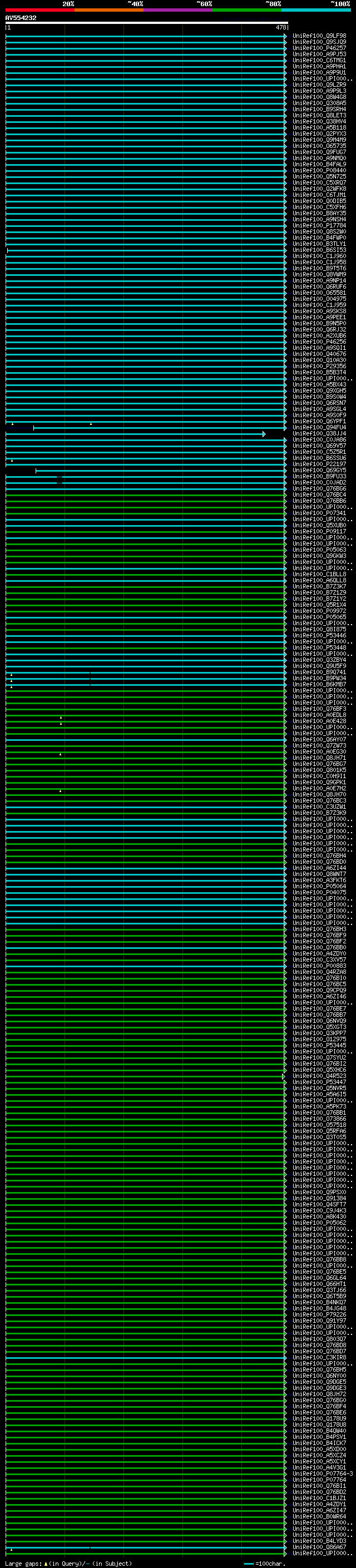Click the tick mark starting UniRef100_Q94FU4 alignment
This screenshot has height=1568, width=356.
(33, 428)
